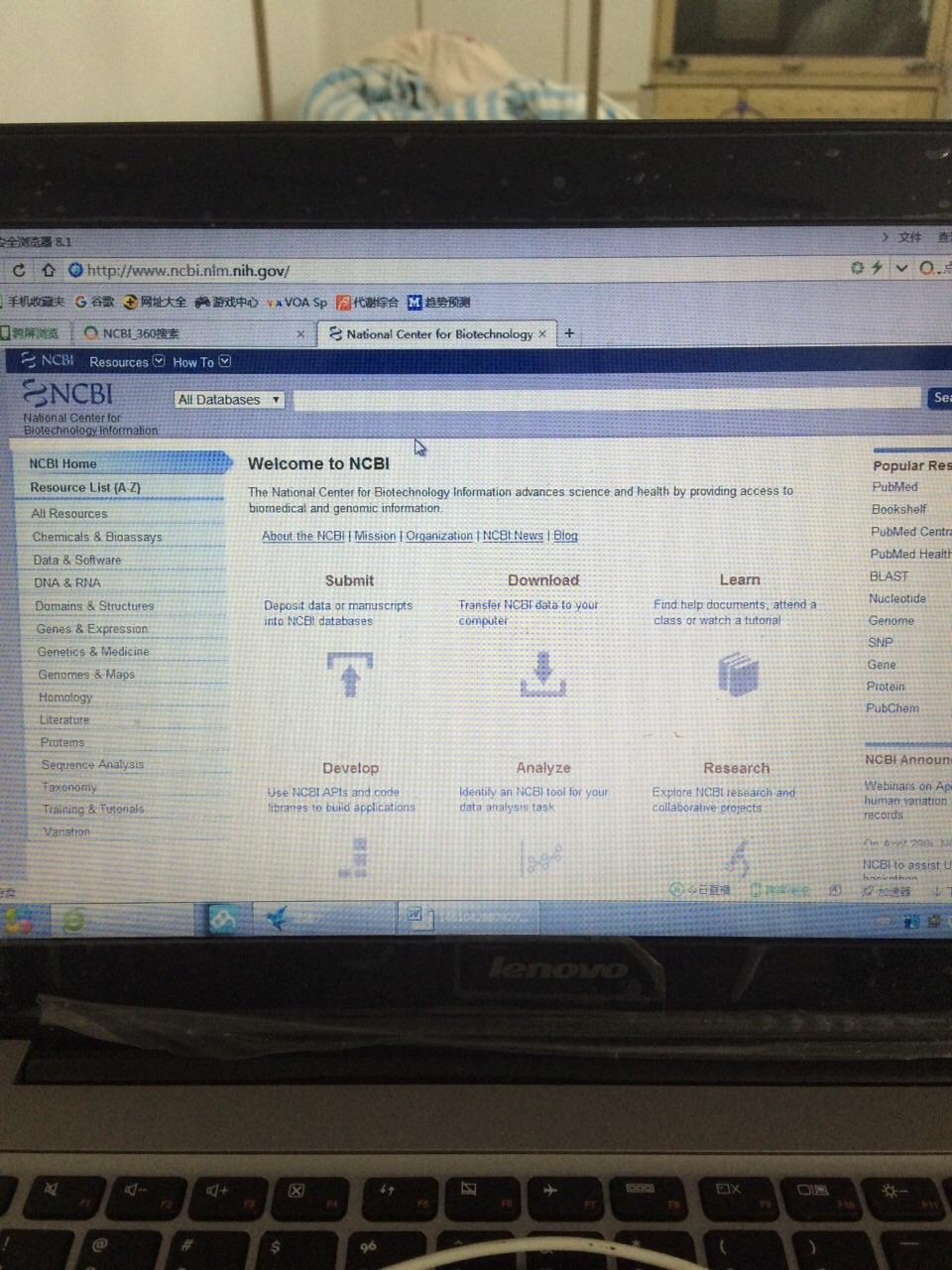Click the Learn books icon
Viewport: 952px width, 1270px height.
pos(738,675)
